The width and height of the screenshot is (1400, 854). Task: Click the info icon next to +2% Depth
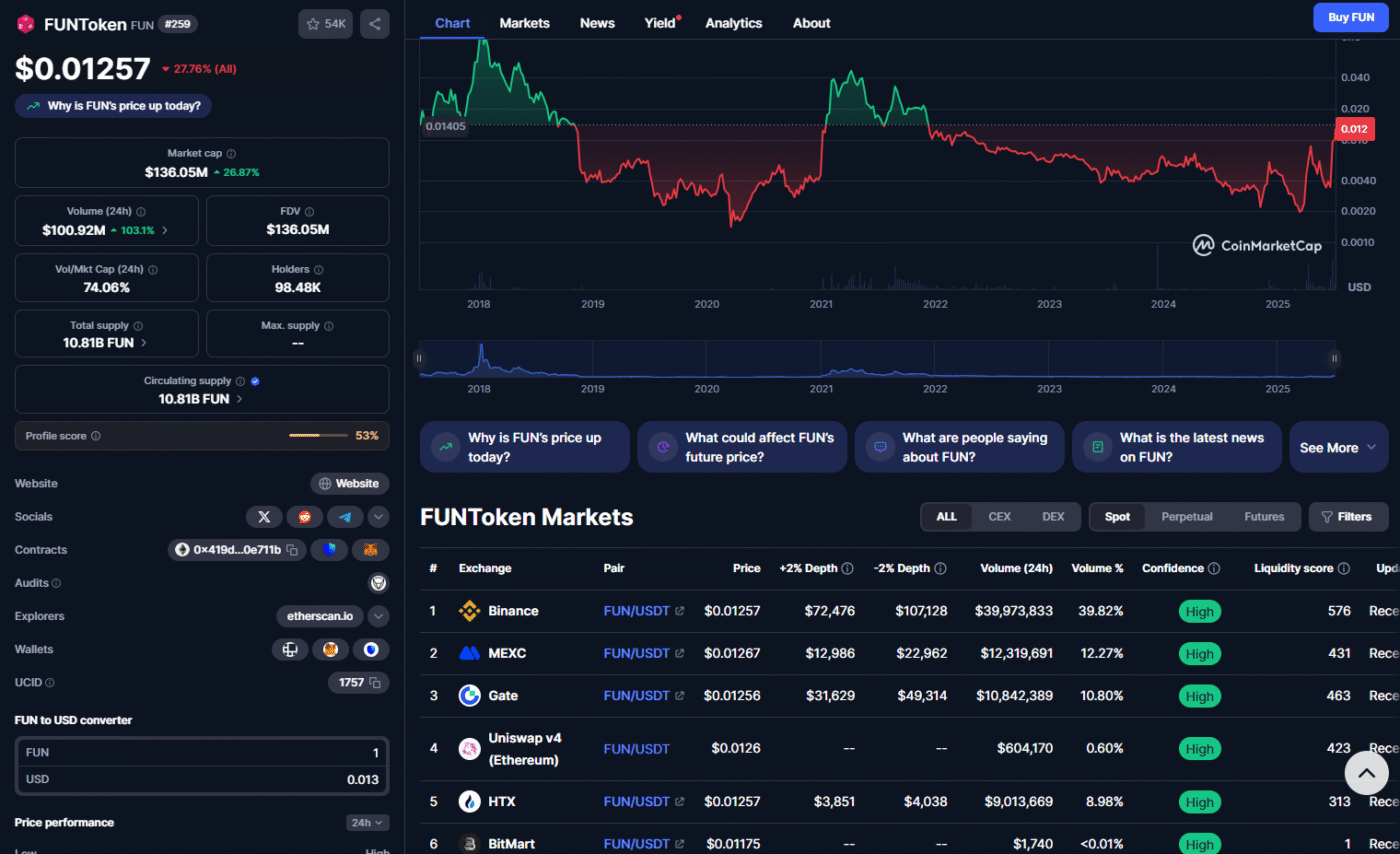pos(847,568)
